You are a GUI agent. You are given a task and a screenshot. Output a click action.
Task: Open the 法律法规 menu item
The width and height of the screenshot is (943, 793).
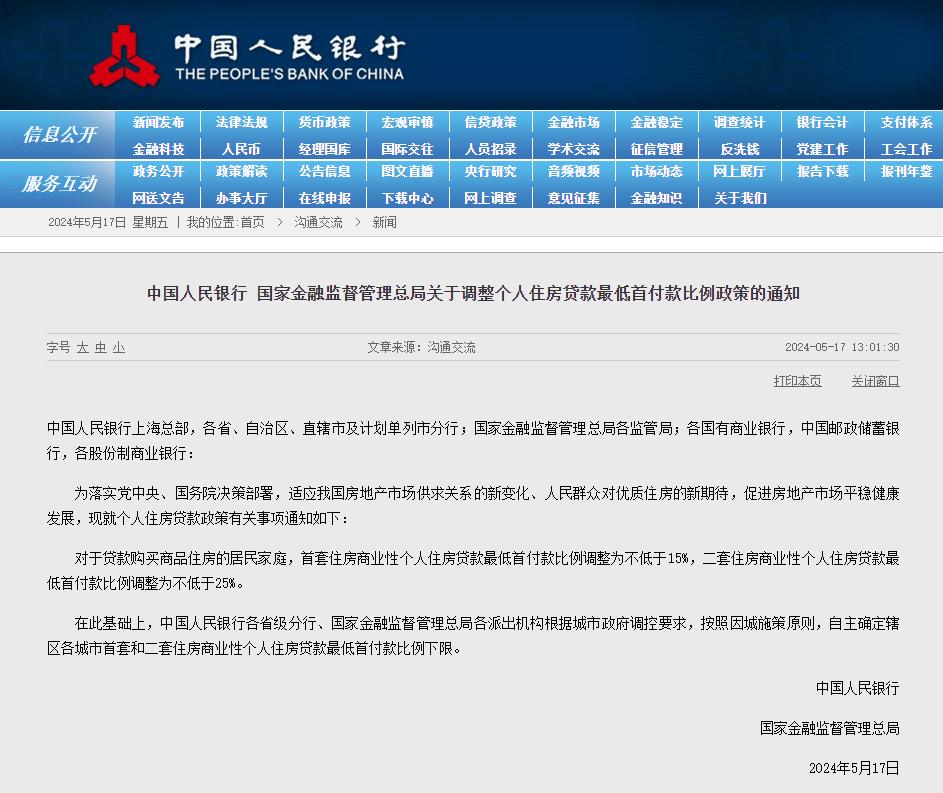(x=241, y=122)
